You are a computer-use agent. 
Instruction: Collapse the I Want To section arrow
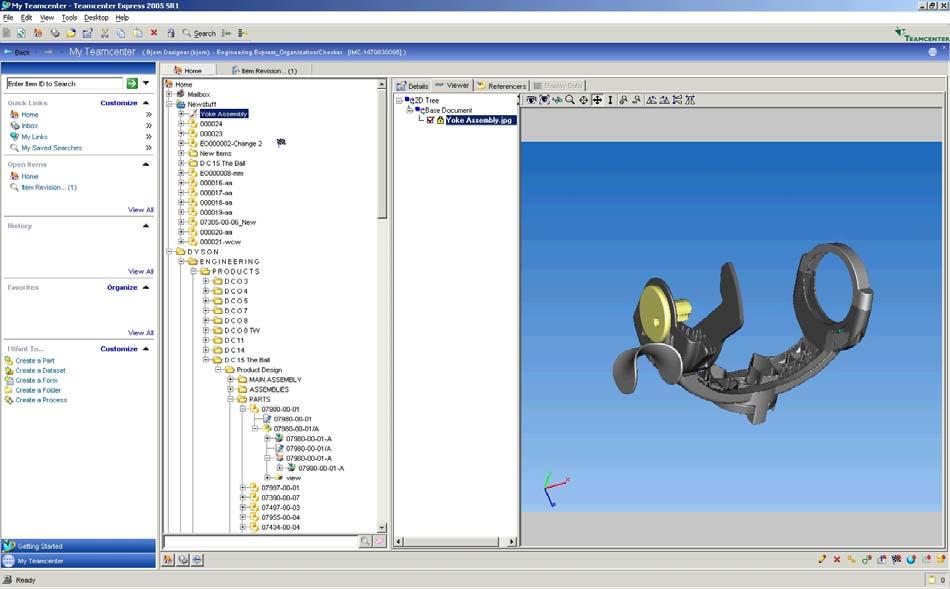click(146, 349)
